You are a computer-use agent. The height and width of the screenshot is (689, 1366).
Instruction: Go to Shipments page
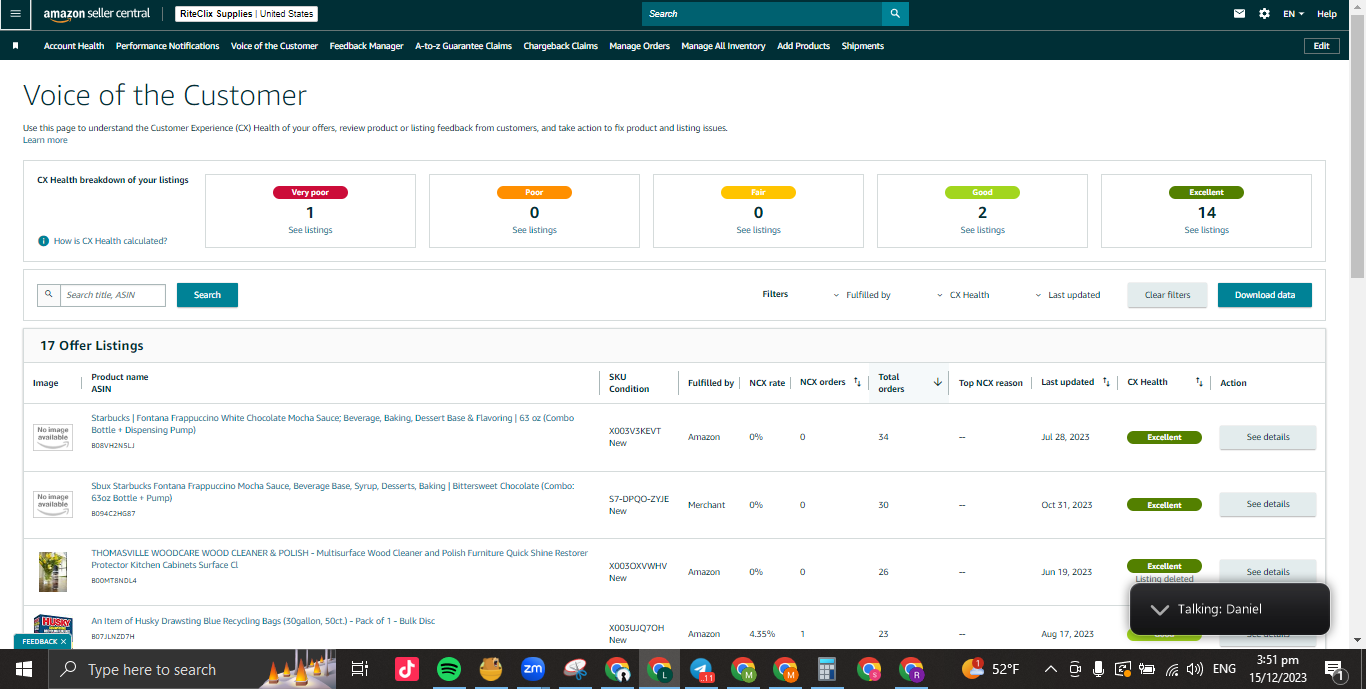pos(862,46)
